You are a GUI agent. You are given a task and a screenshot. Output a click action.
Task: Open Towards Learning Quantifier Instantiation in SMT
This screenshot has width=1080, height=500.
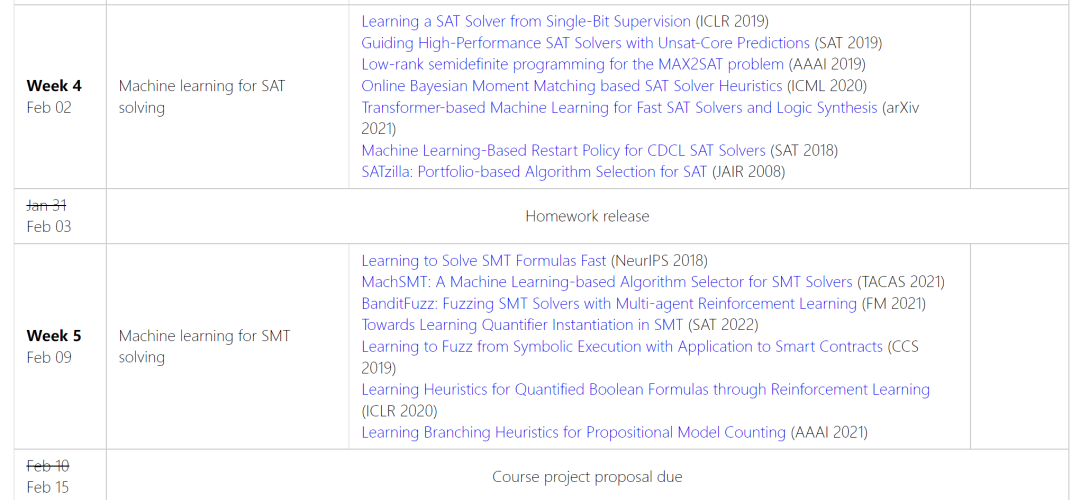522,324
